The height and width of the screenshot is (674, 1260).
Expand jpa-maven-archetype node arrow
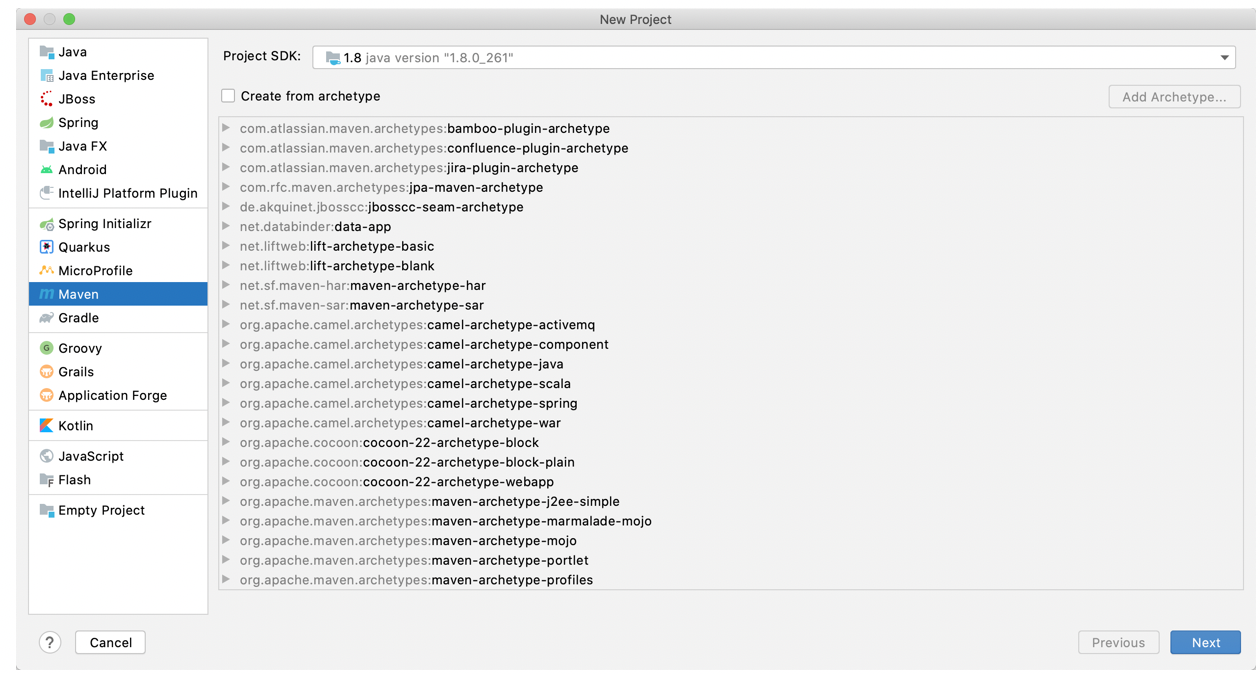coord(227,187)
